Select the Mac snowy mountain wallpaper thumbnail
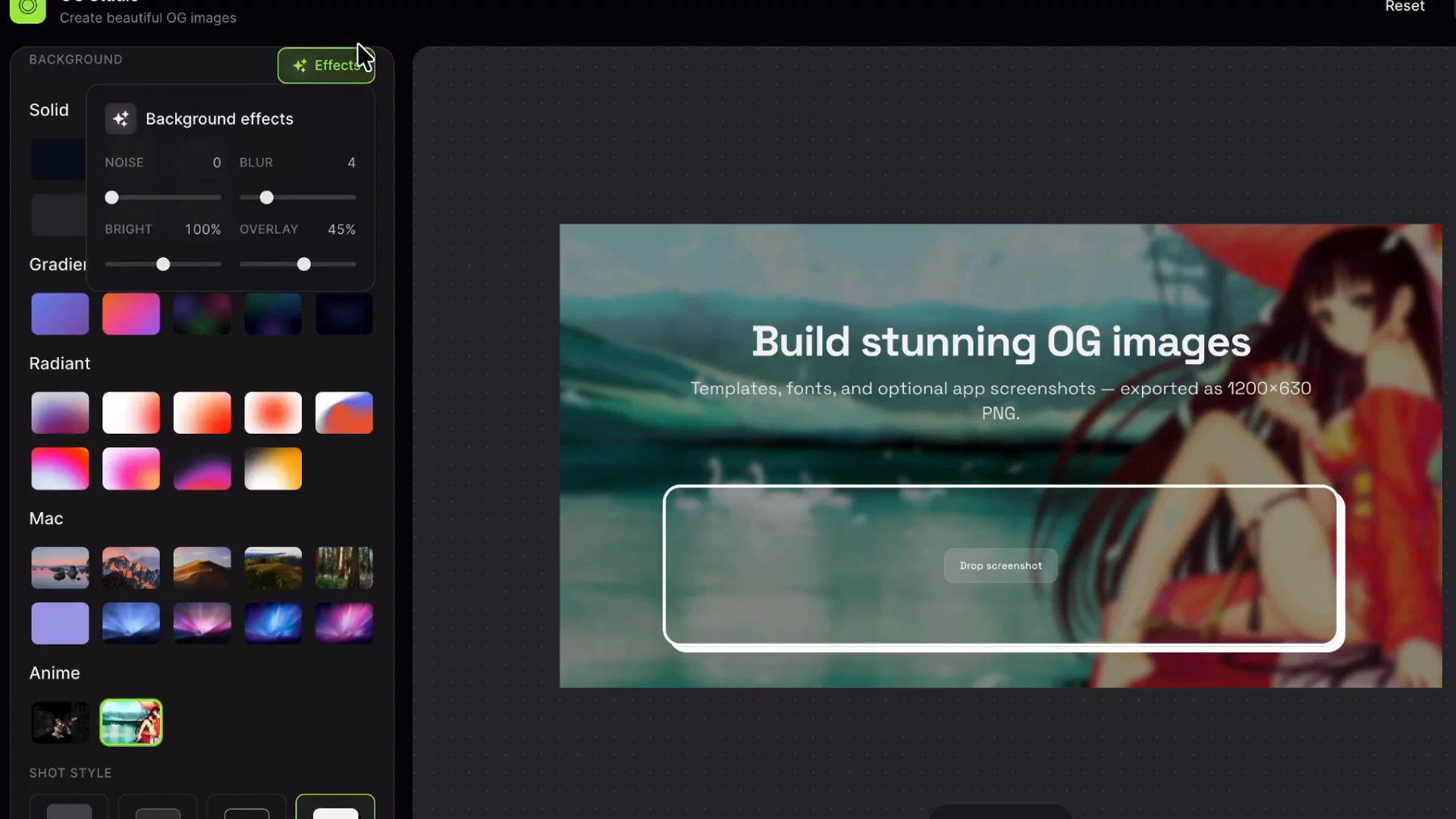Screen dimensions: 1456x819 click(131, 568)
